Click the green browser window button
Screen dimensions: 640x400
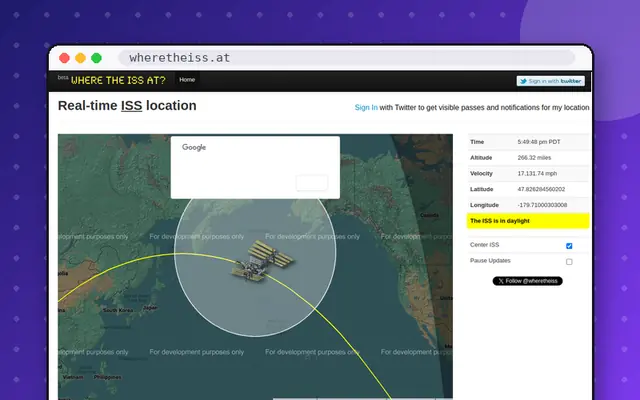click(96, 58)
